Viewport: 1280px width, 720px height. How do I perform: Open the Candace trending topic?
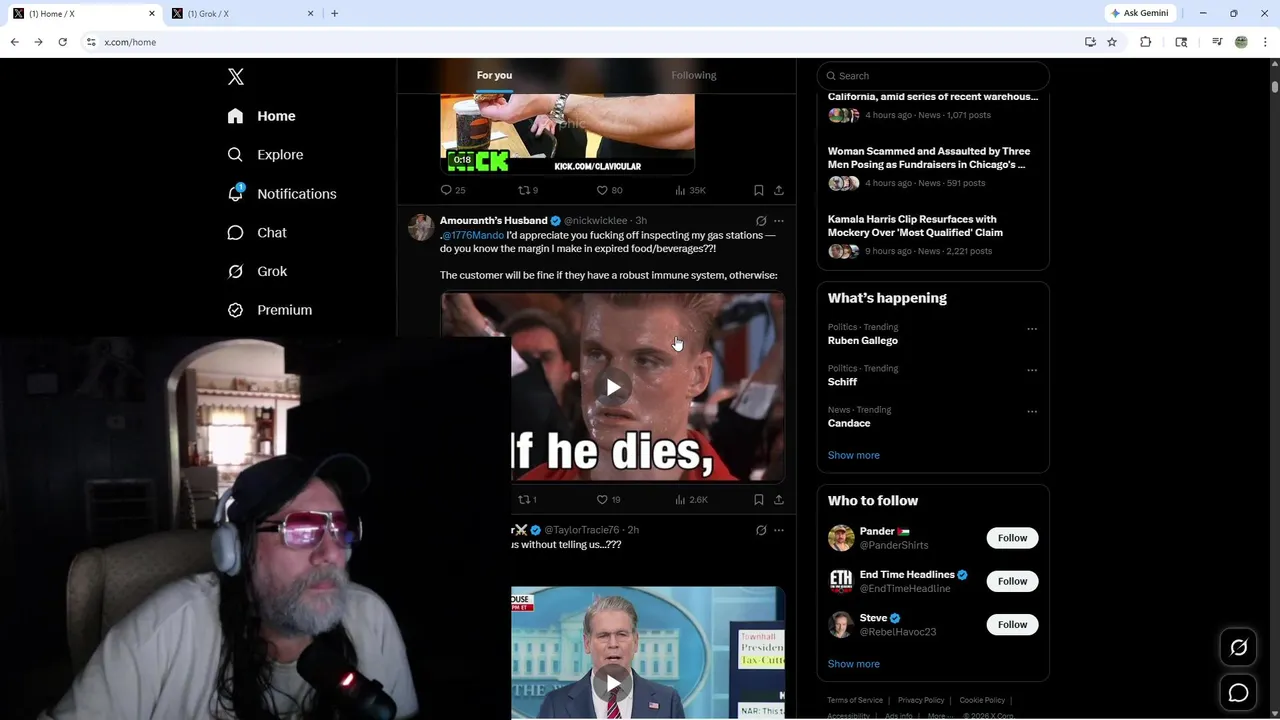pyautogui.click(x=849, y=423)
